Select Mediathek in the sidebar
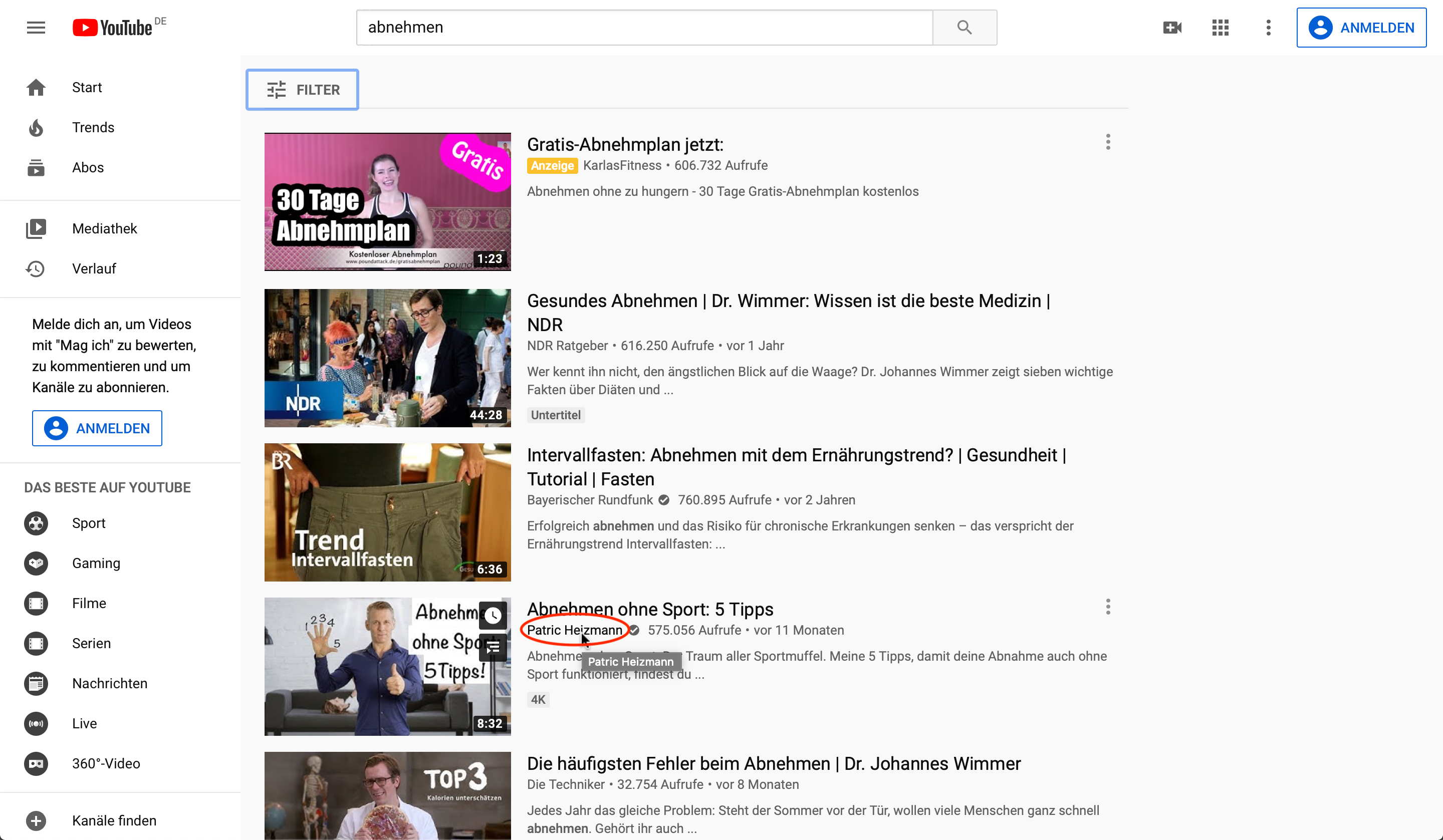This screenshot has height=840, width=1443. pyautogui.click(x=104, y=228)
